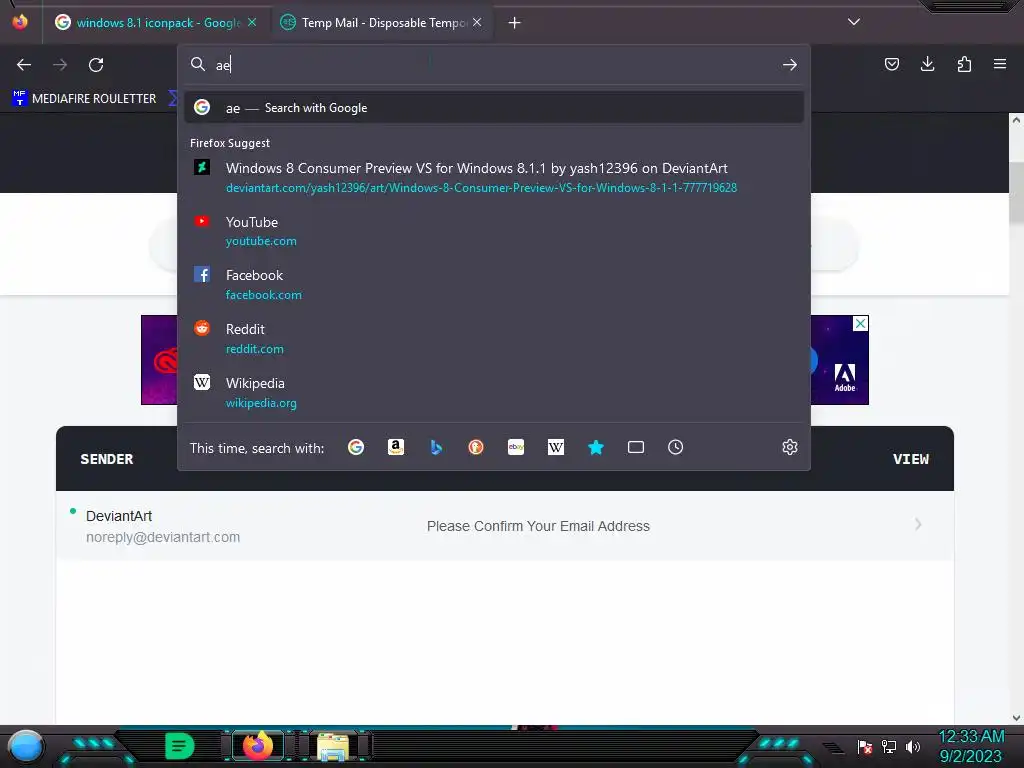Viewport: 1024px width, 768px height.
Task: Choose the Reddit suggestion
Action: [x=494, y=338]
